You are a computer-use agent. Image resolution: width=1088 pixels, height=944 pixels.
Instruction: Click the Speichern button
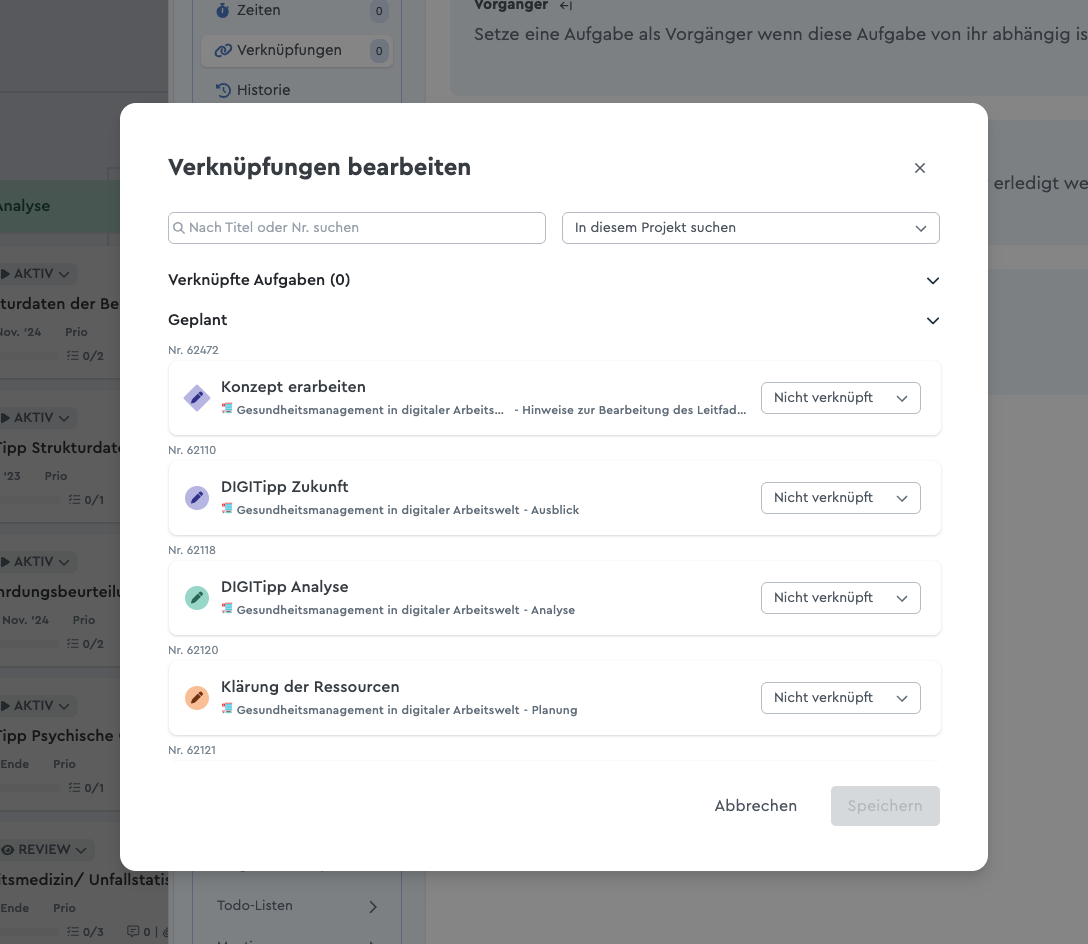pyautogui.click(x=885, y=806)
